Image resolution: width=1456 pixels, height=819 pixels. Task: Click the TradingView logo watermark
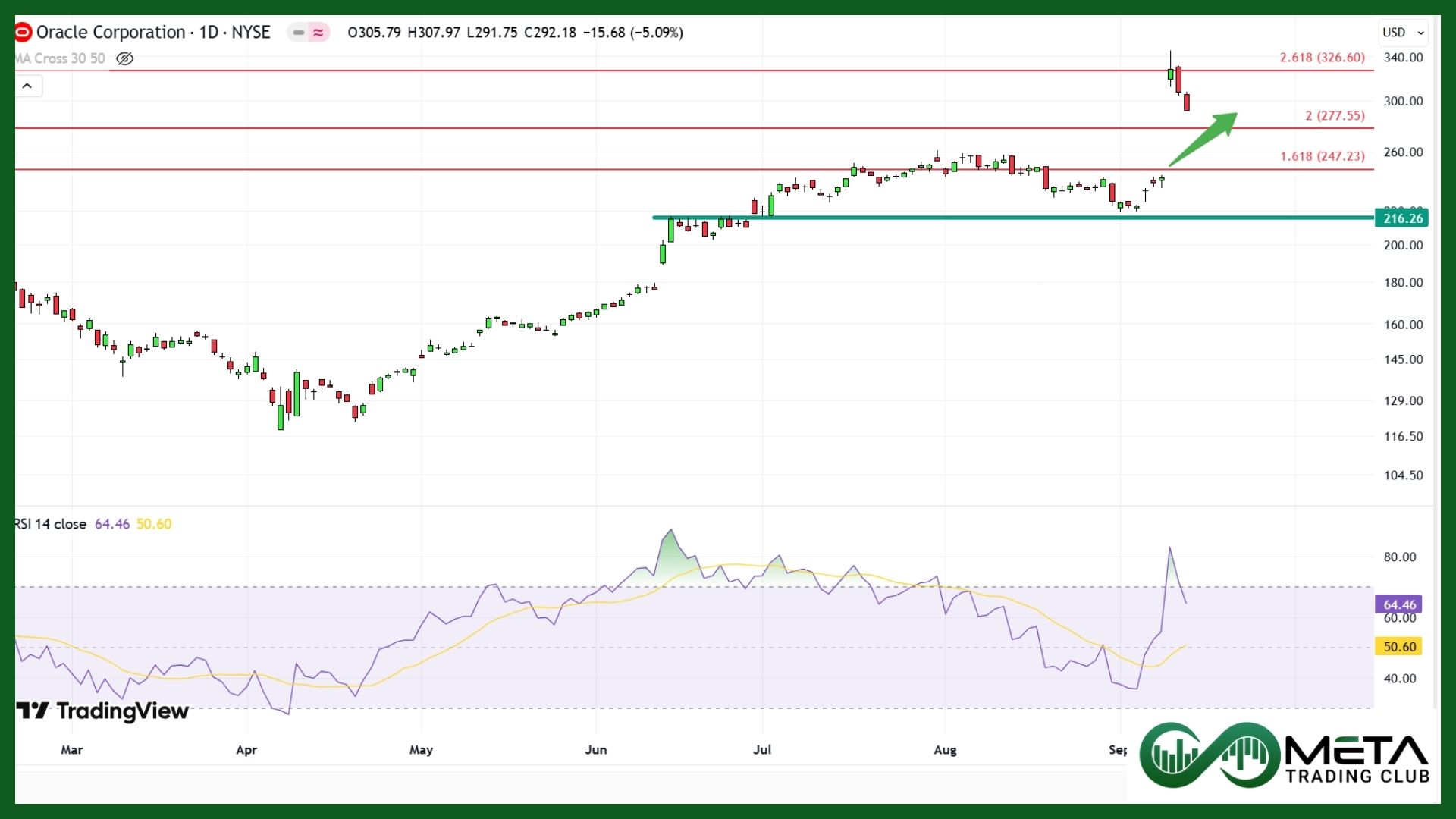102,711
